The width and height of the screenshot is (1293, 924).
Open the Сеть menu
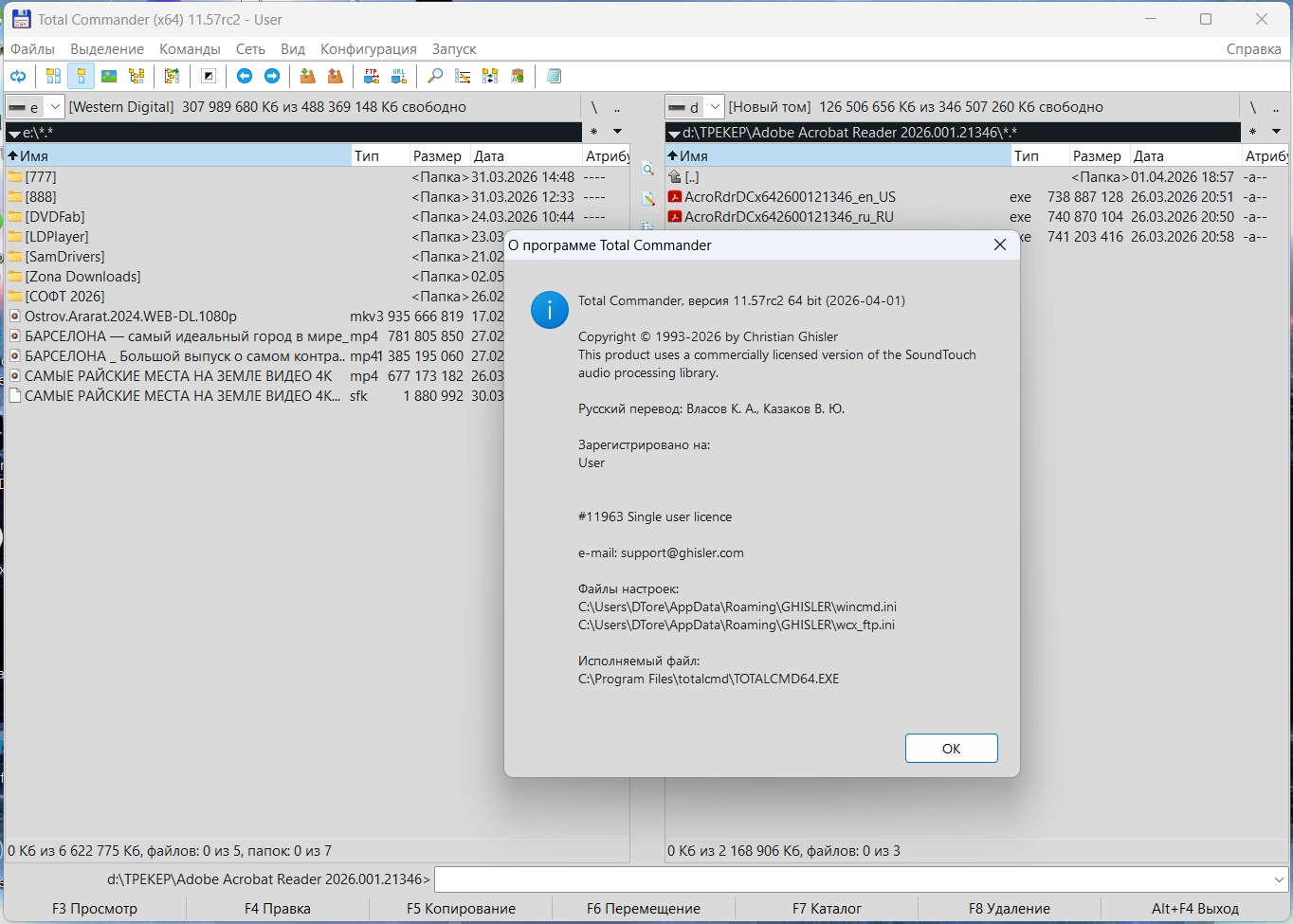coord(250,49)
